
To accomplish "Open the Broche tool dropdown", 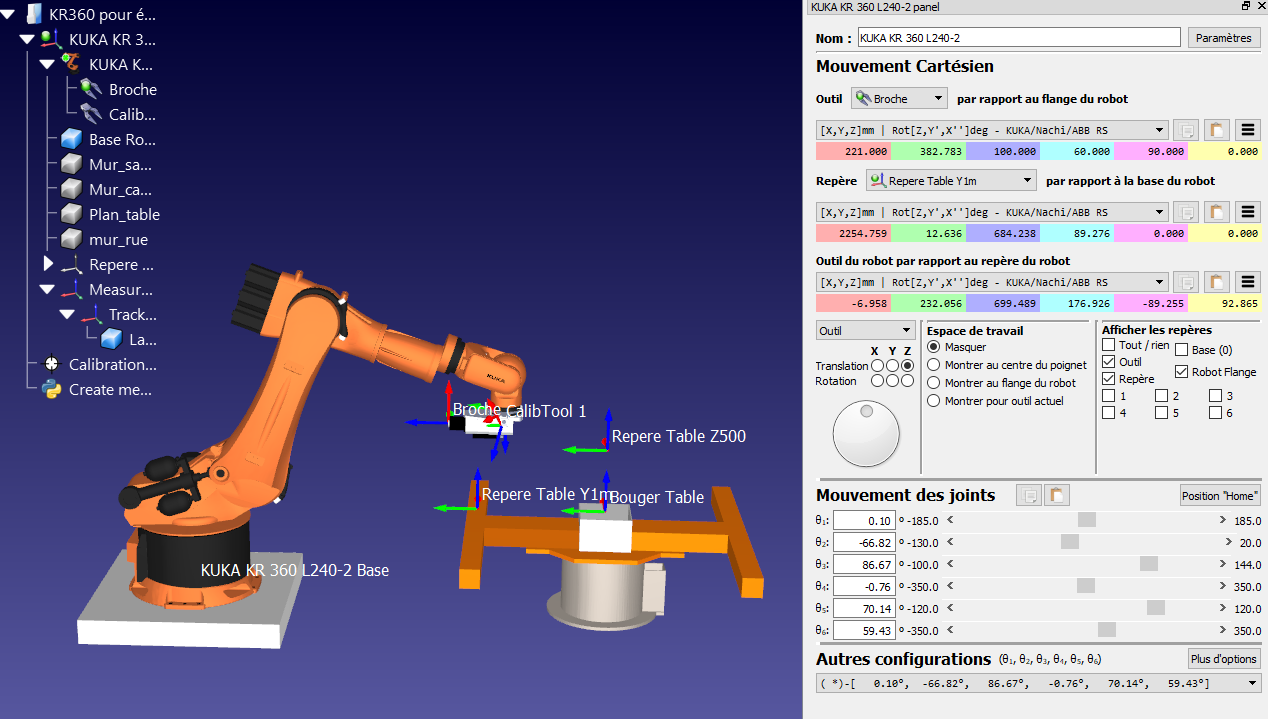I will pyautogui.click(x=899, y=99).
